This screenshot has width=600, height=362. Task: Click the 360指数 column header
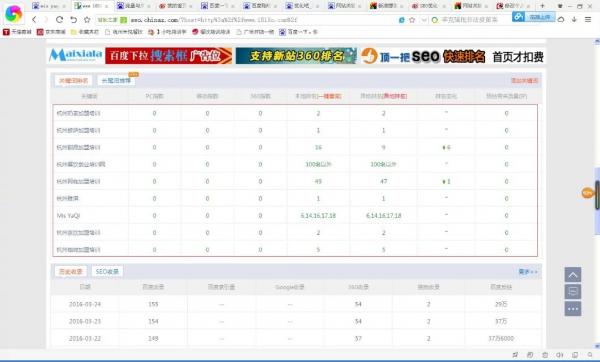260,96
